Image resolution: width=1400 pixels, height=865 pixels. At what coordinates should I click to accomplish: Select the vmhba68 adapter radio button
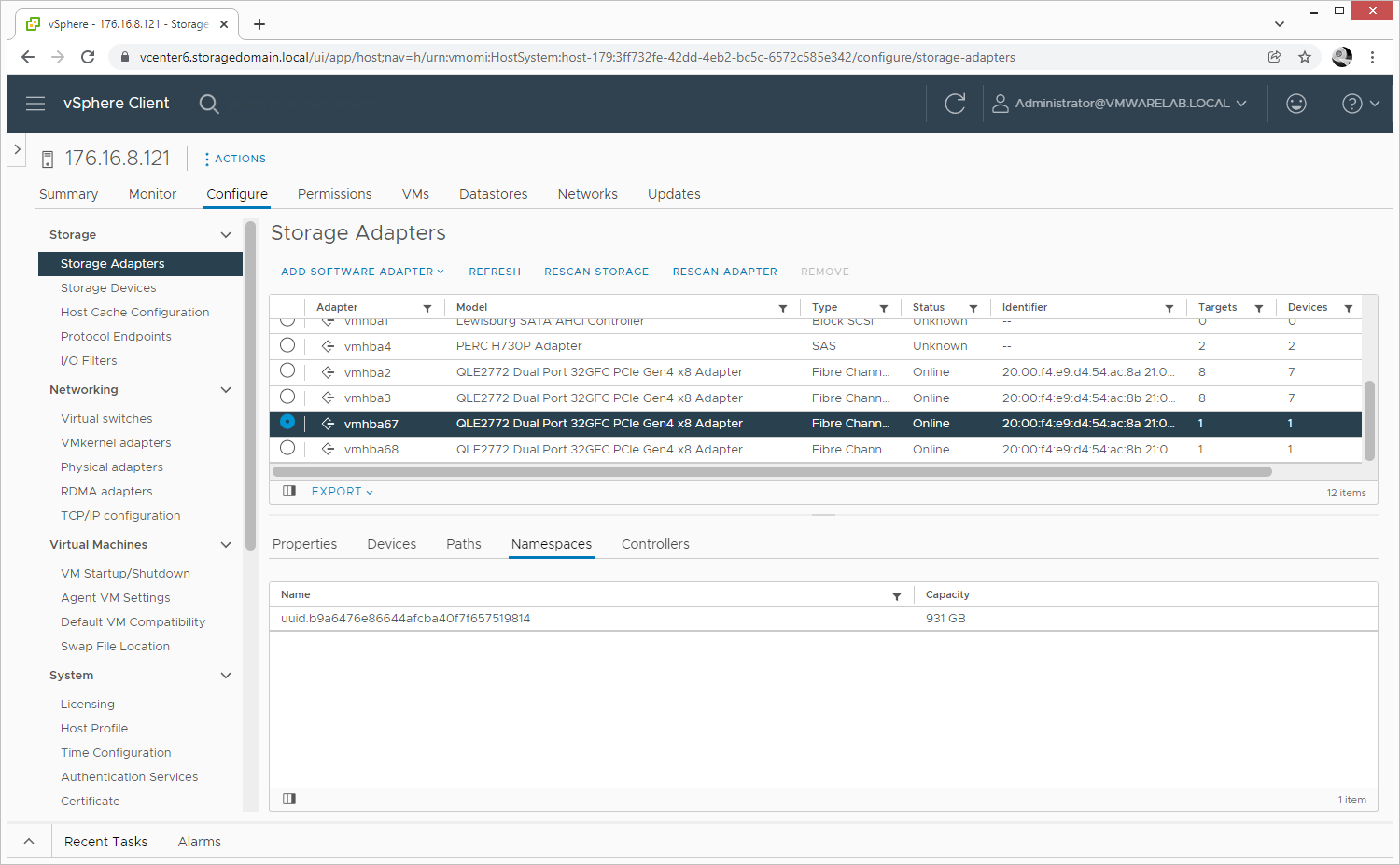click(x=287, y=448)
